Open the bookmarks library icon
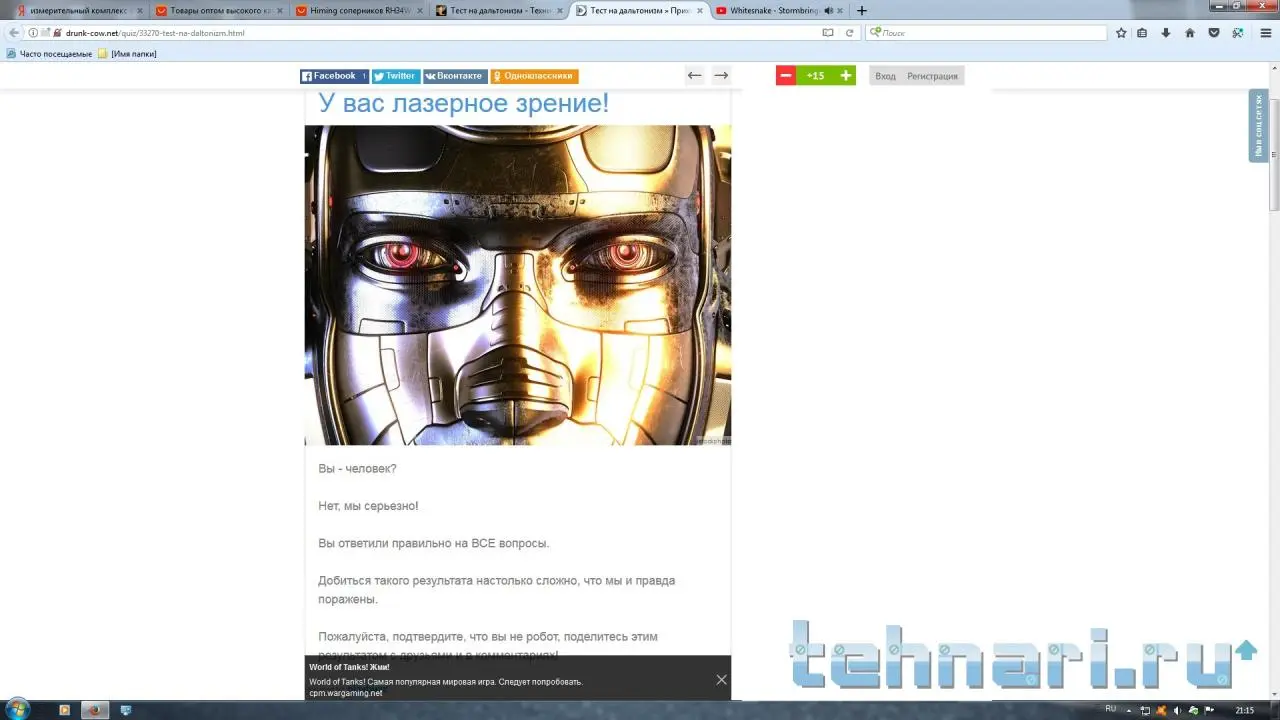The image size is (1280, 720). click(x=1143, y=33)
